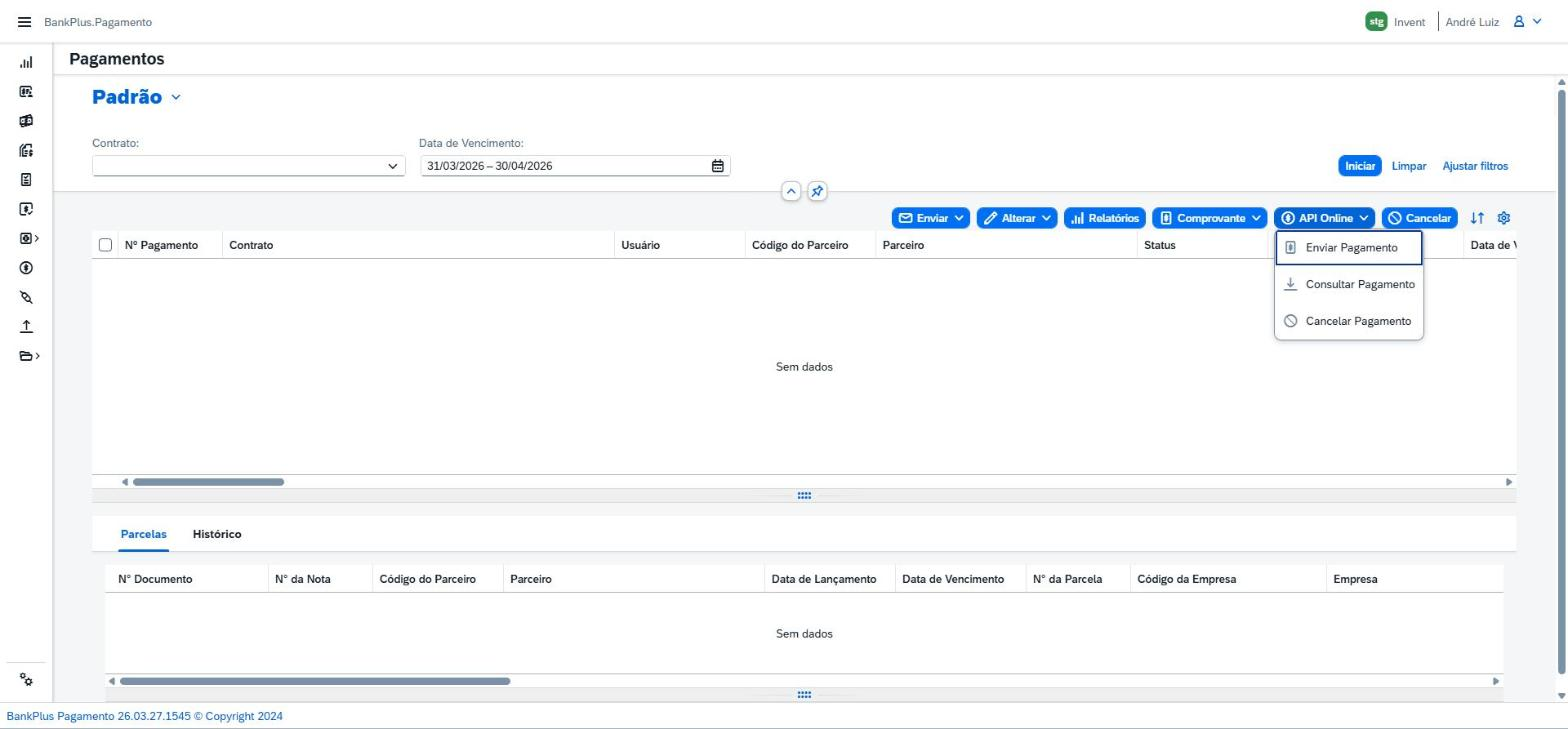This screenshot has height=729, width=1568.
Task: Open table sort settings icon
Action: coord(1477,218)
